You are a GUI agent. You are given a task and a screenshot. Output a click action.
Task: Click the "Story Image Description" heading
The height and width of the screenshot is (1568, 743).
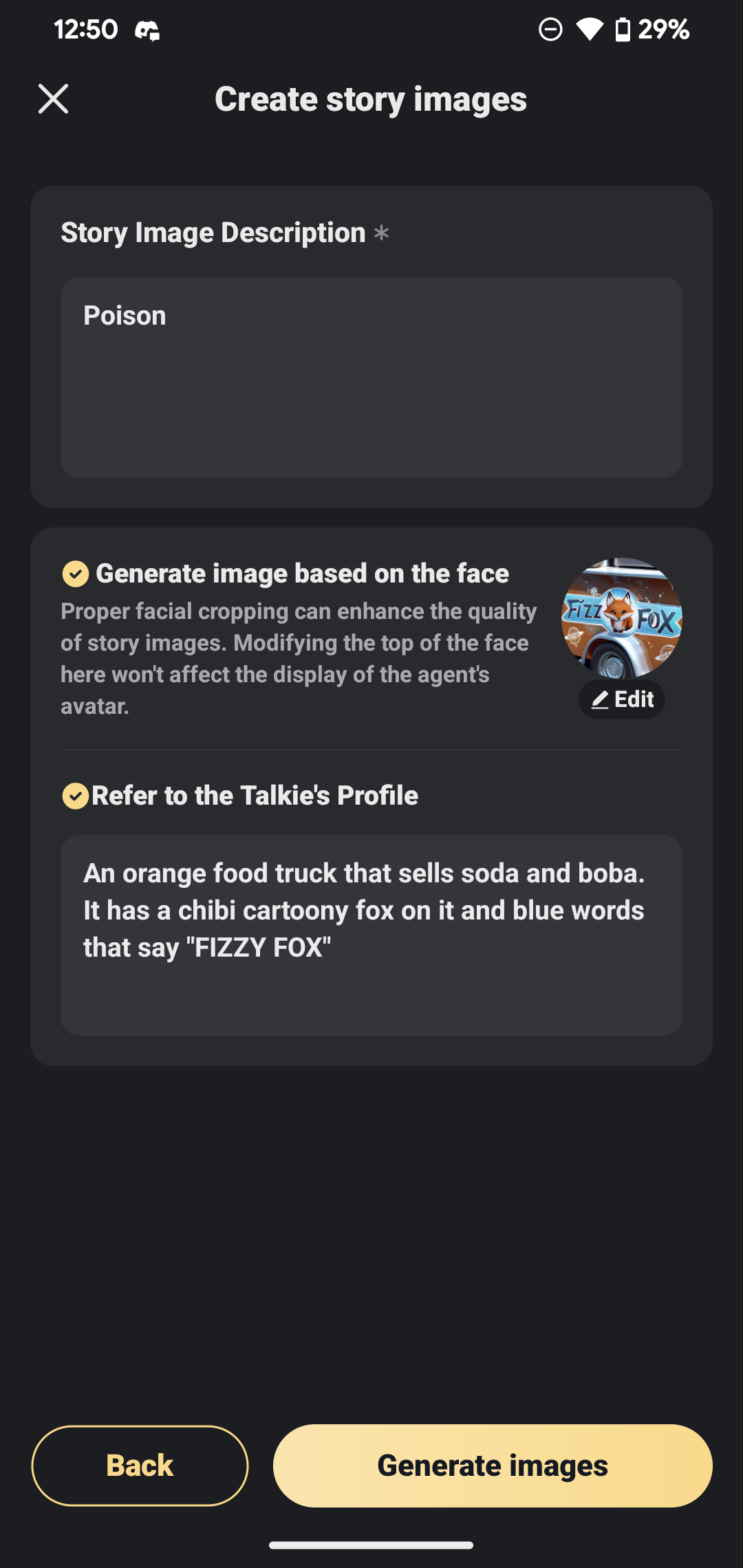coord(213,233)
